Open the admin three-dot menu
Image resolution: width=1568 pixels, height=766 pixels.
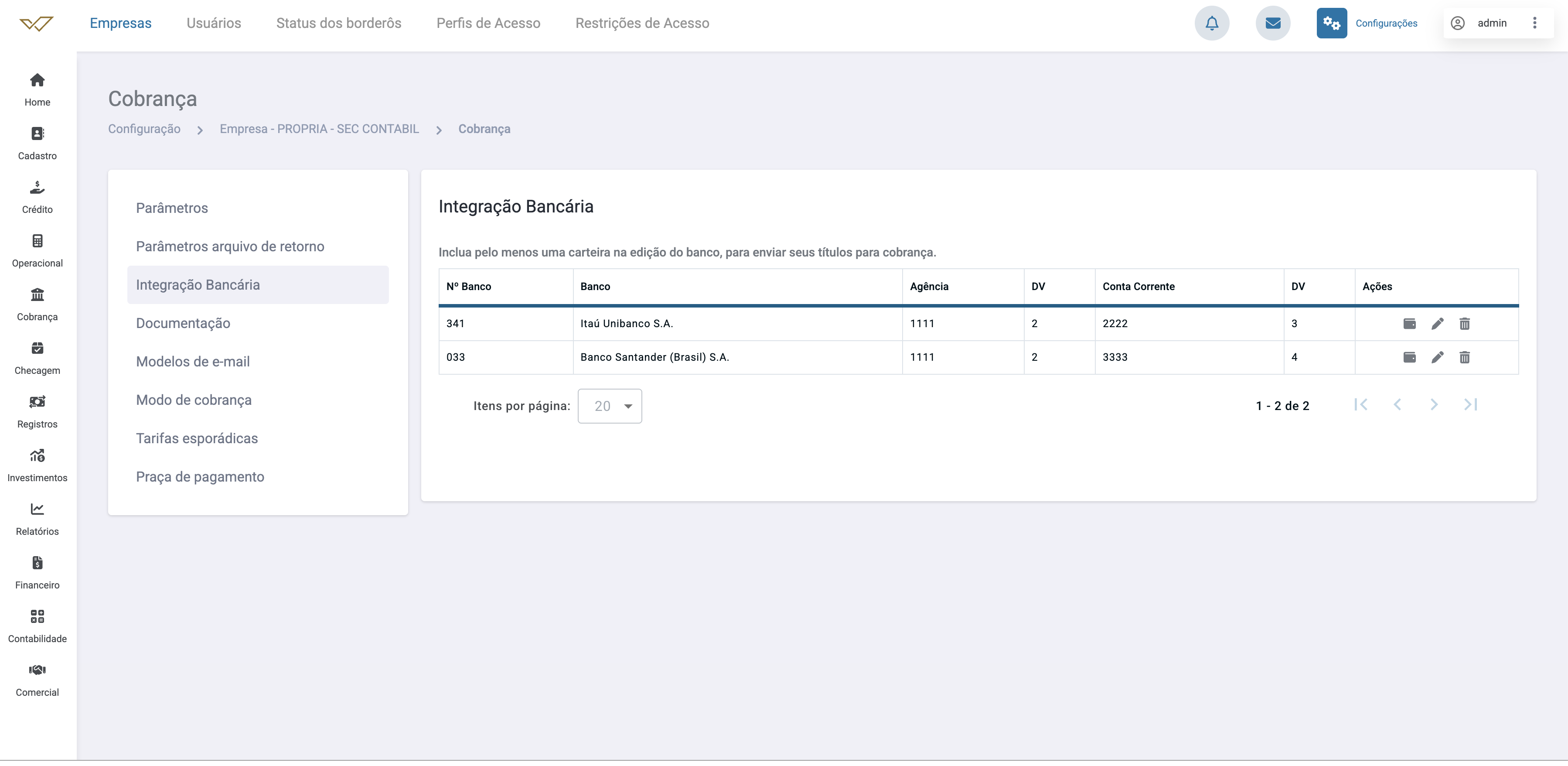(x=1534, y=23)
